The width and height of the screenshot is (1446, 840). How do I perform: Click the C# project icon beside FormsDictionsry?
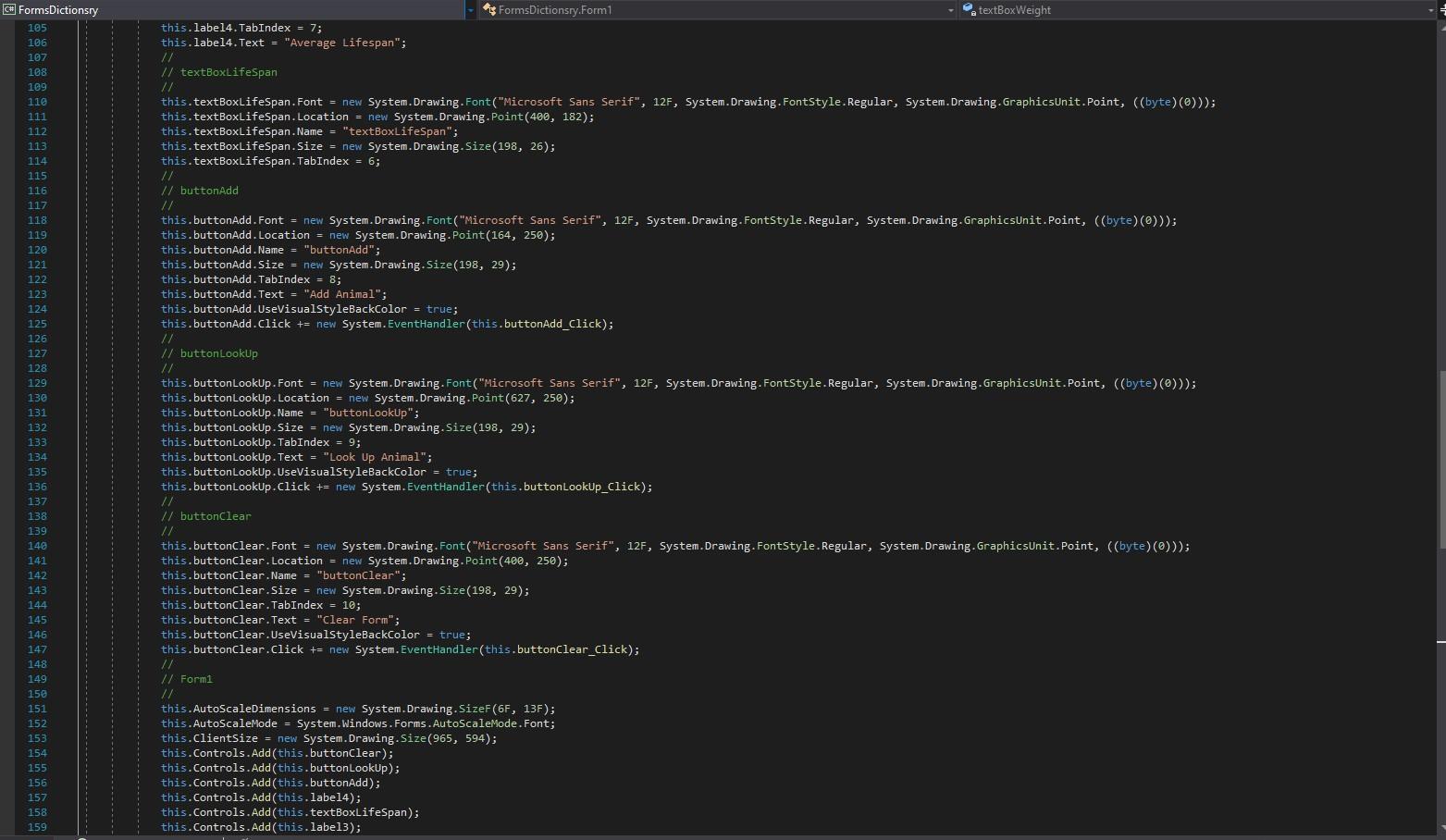click(9, 9)
